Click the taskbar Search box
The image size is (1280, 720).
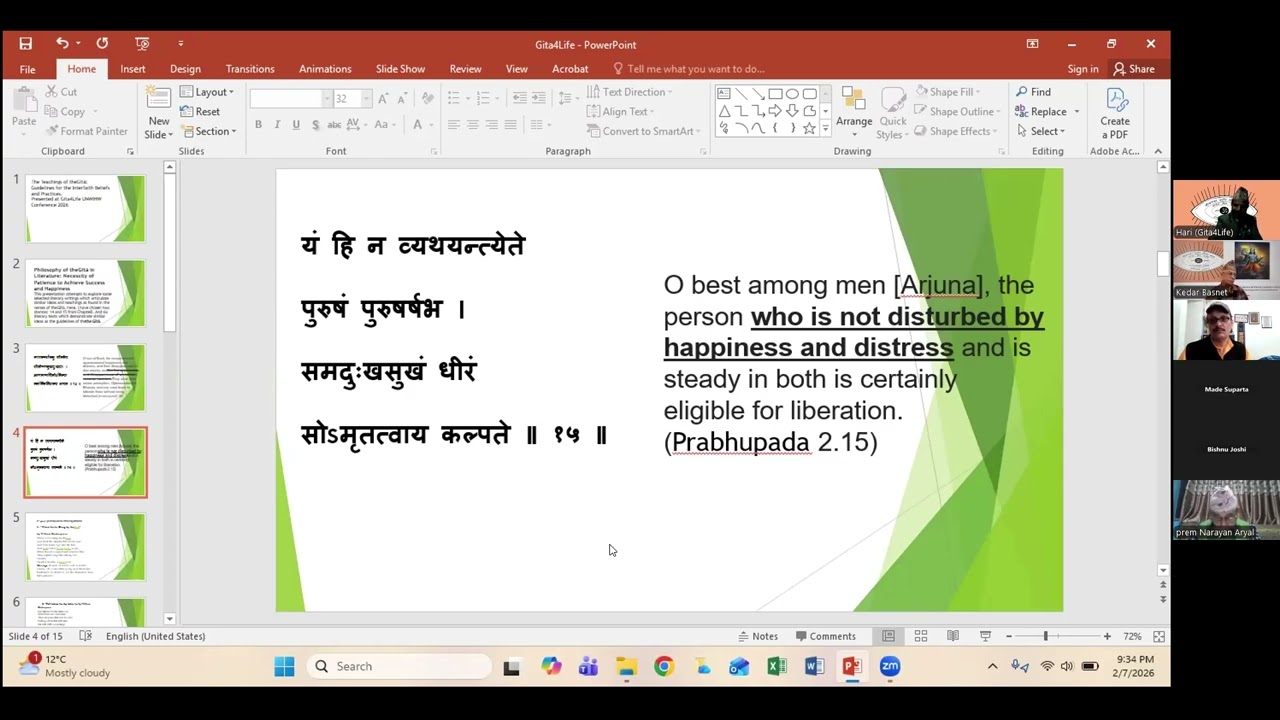click(399, 666)
